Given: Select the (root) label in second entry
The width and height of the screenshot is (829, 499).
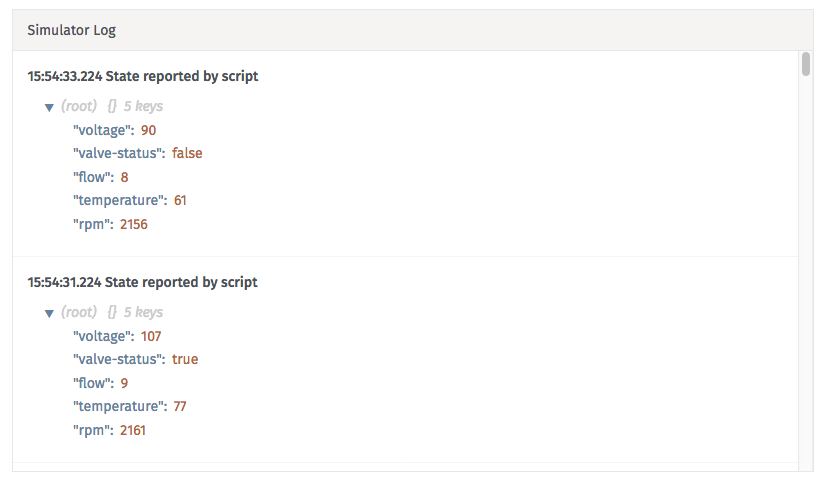Looking at the screenshot, I should pos(79,312).
